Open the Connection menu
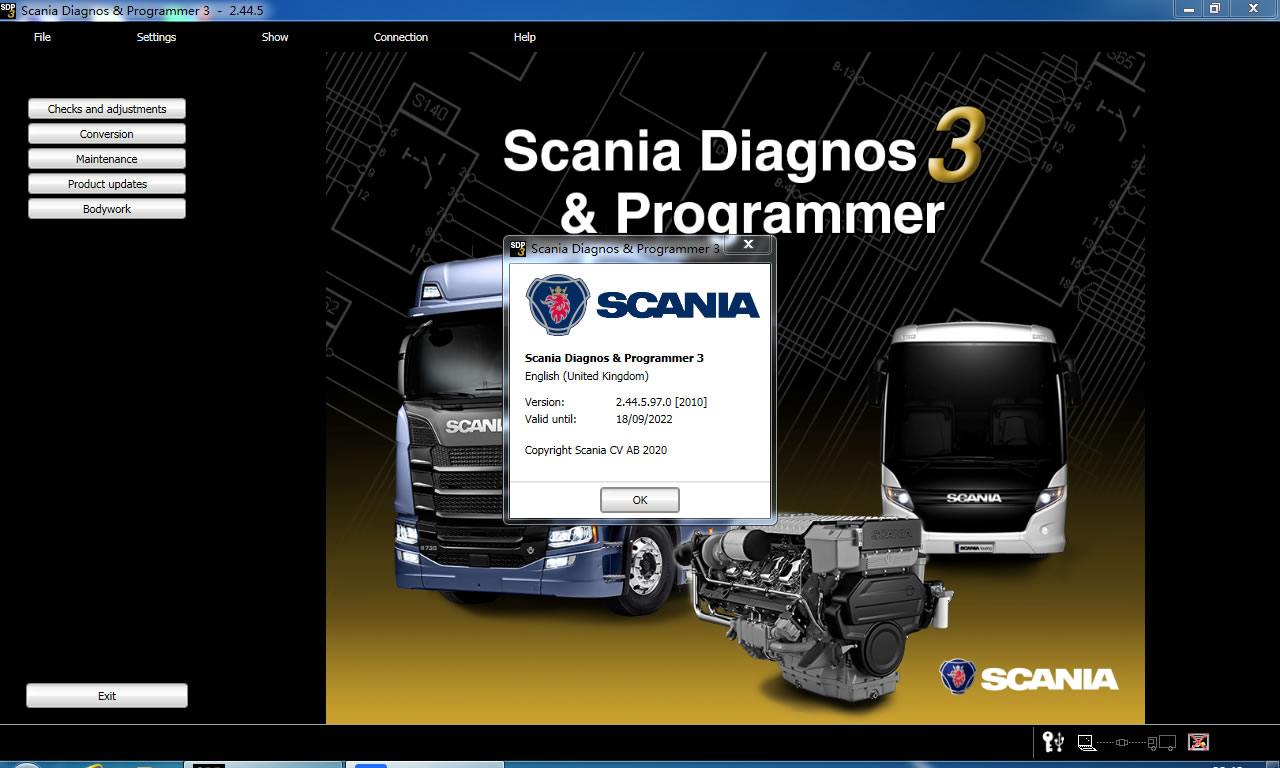This screenshot has height=768, width=1280. [x=400, y=37]
